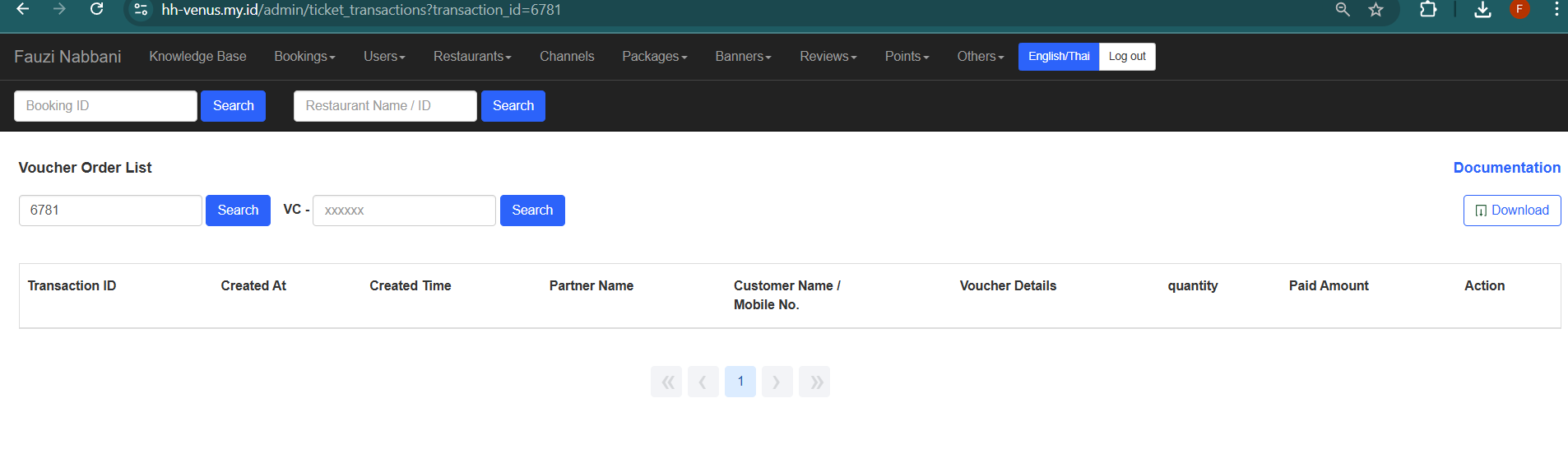The image size is (1568, 463).
Task: Open the site information icon in address bar
Action: pyautogui.click(x=141, y=10)
